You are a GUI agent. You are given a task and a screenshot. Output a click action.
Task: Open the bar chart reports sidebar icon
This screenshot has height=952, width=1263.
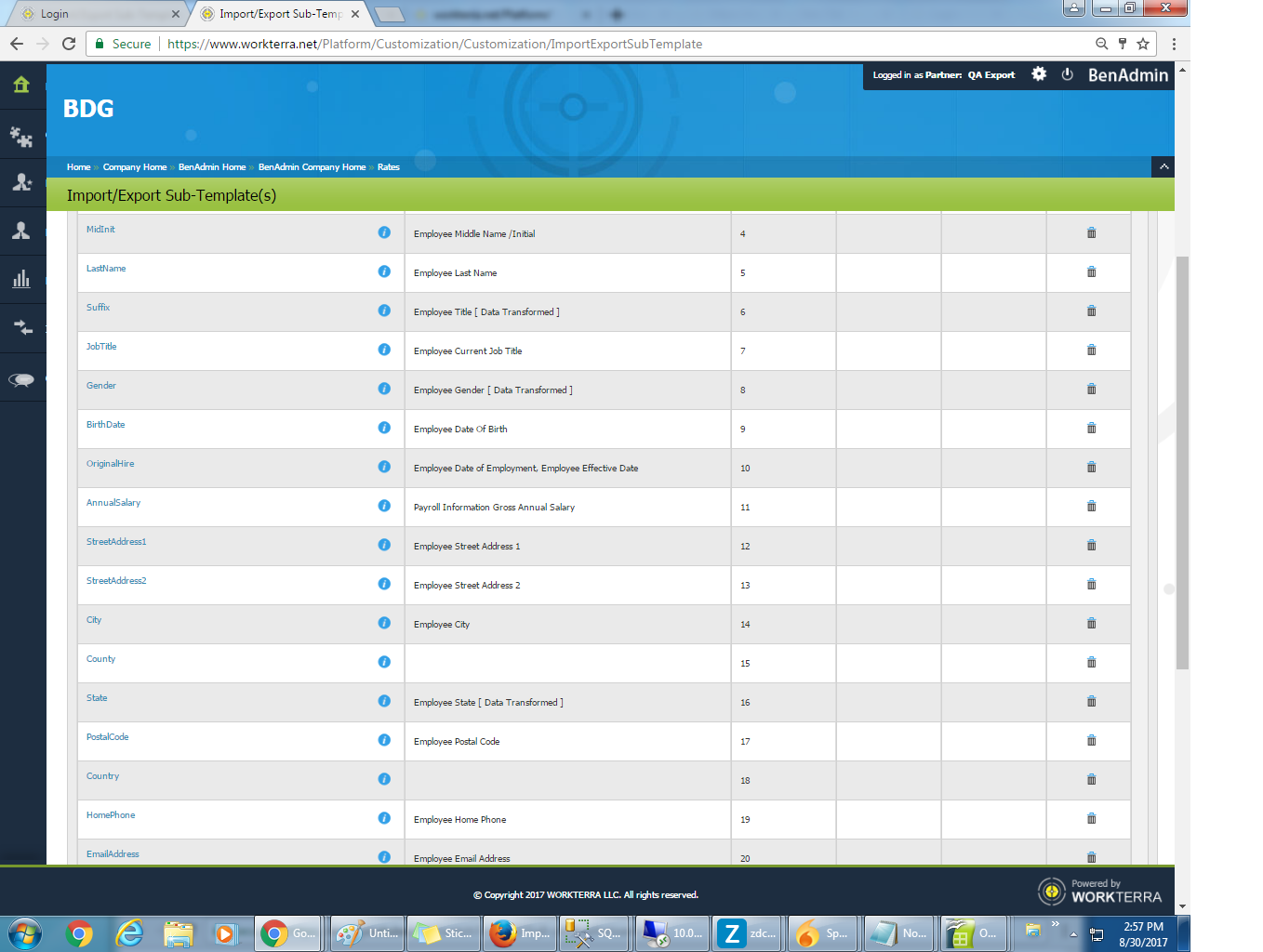click(21, 280)
